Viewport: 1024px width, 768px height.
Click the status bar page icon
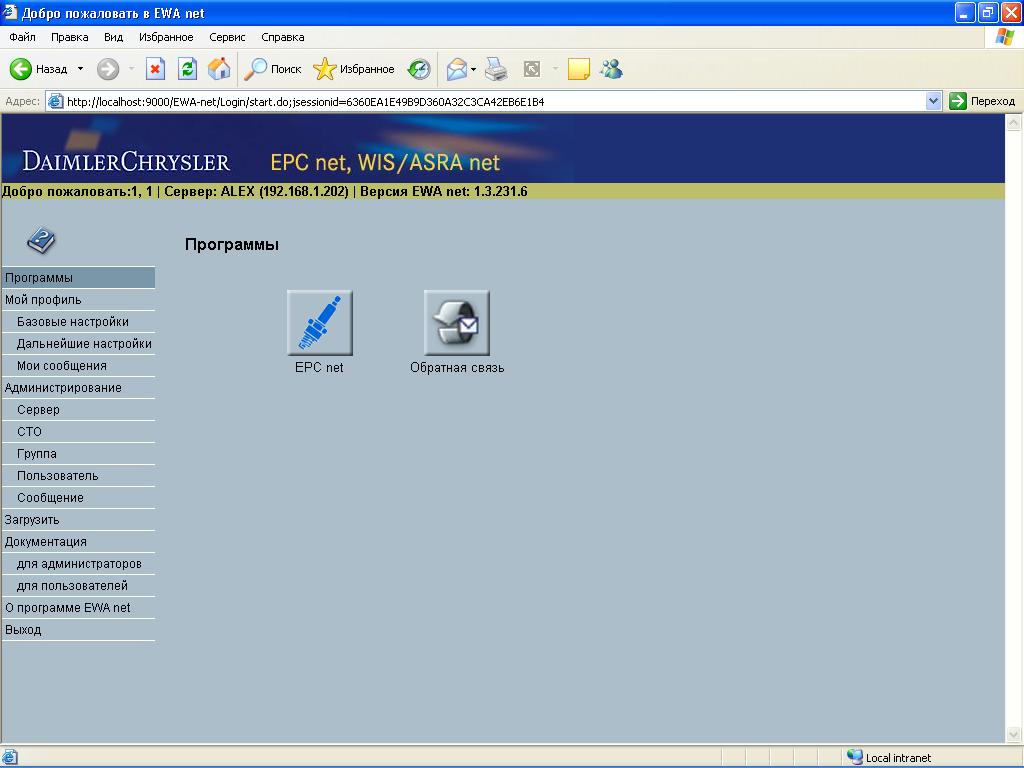tap(10, 757)
